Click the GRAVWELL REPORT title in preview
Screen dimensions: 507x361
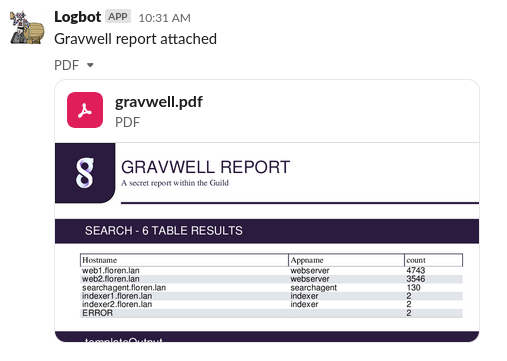pos(205,167)
